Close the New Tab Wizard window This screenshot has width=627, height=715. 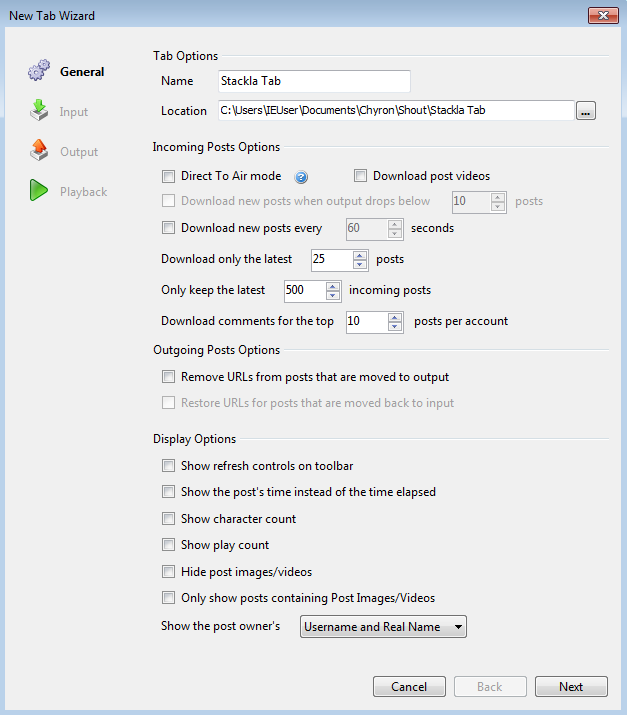coord(602,15)
